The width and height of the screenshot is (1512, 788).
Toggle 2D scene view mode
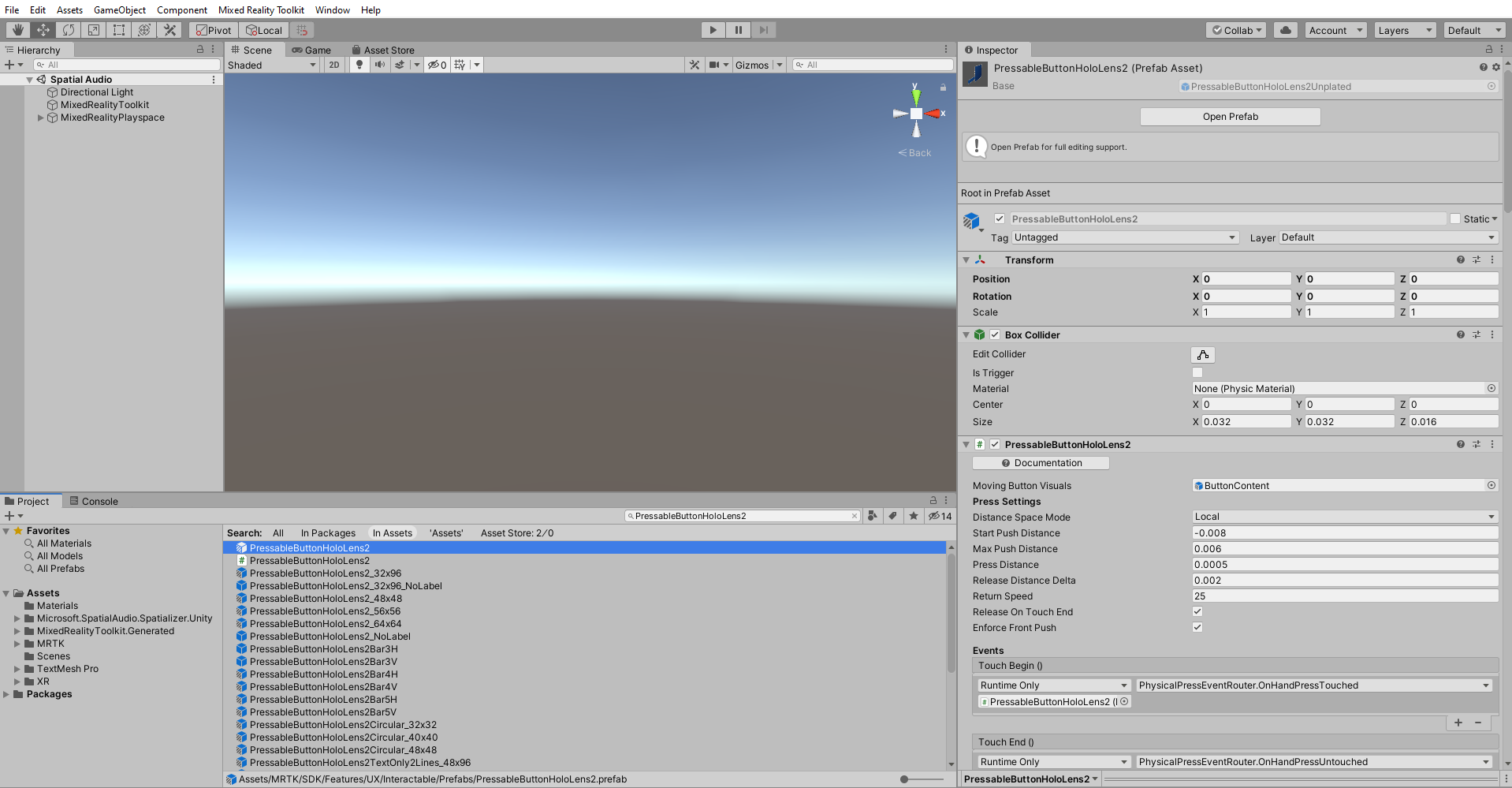point(334,65)
